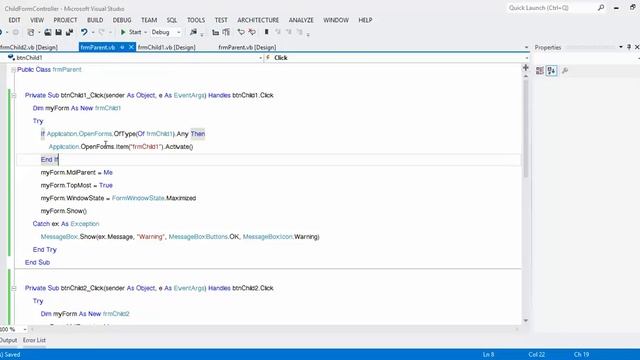Viewport: 640px width, 360px height.
Task: Collapse the btnChild2_Click sub outline
Action: [13, 288]
